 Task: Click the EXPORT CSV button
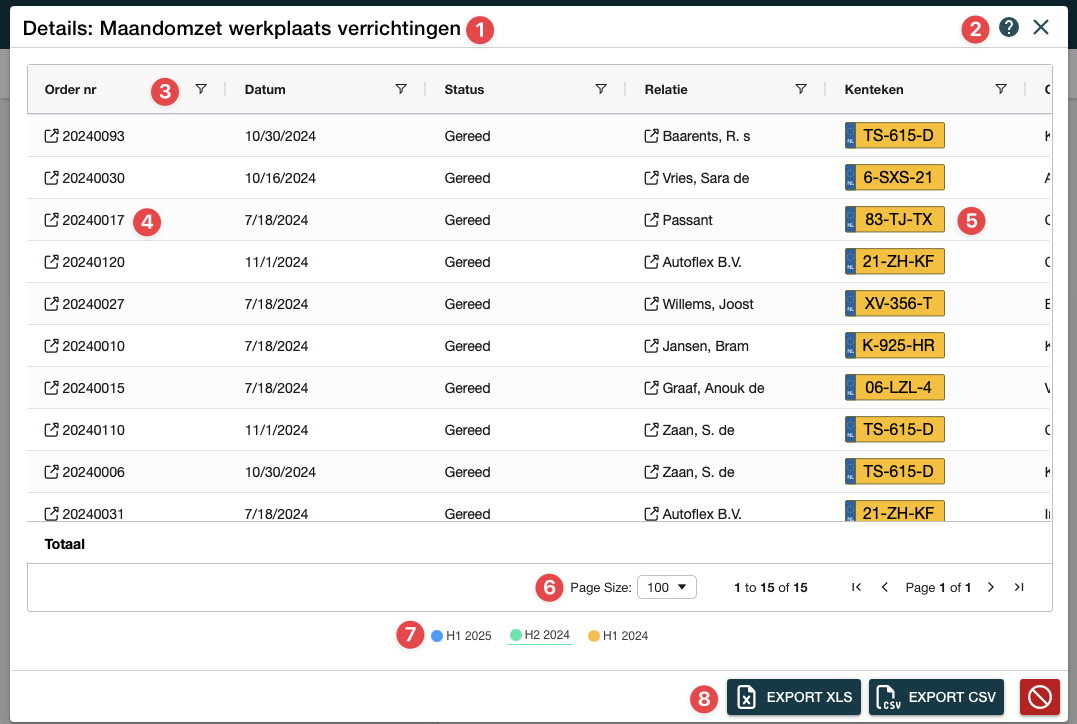click(x=936, y=697)
